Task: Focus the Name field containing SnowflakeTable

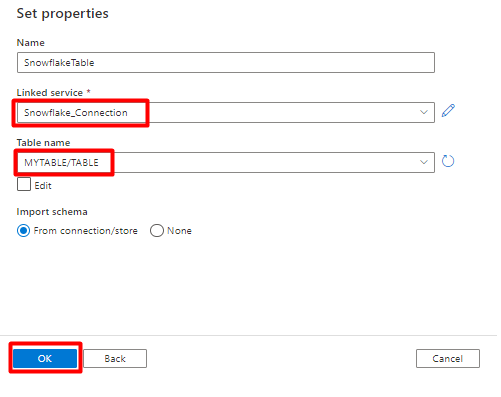Action: 226,62
